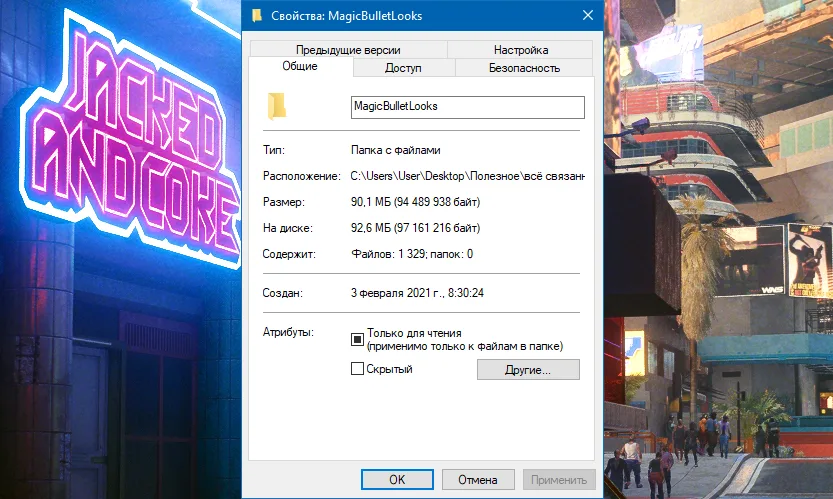
Task: Click the 'Другие...' attributes button
Action: 528,370
